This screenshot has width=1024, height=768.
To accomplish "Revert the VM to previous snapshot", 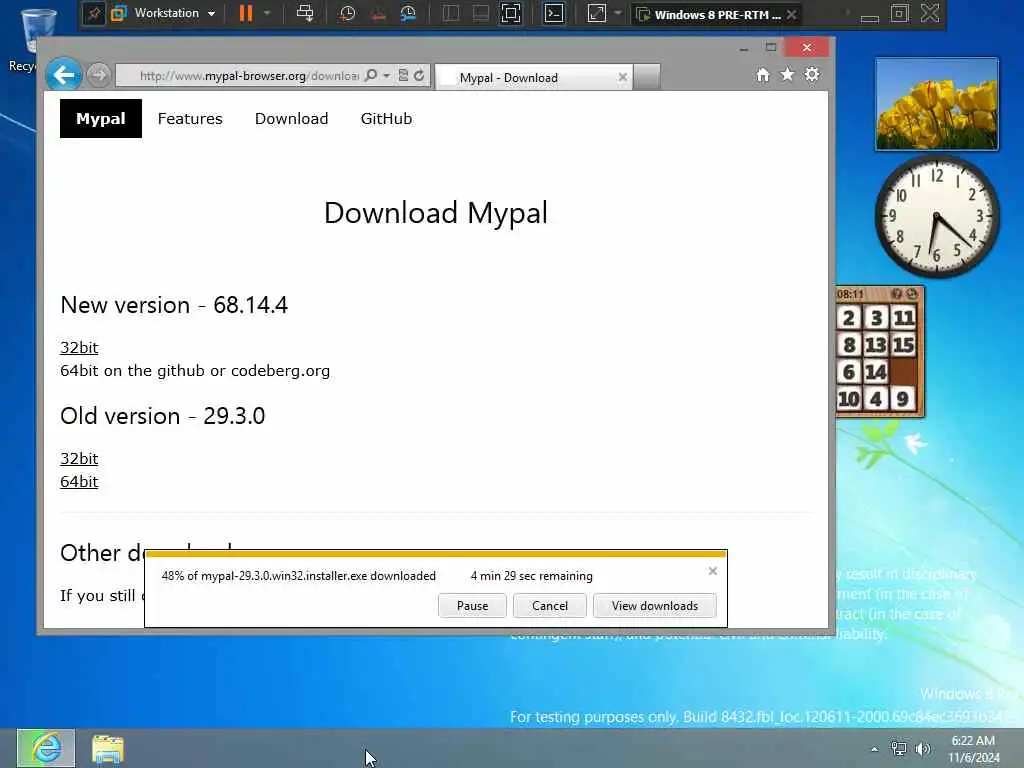I will (377, 13).
